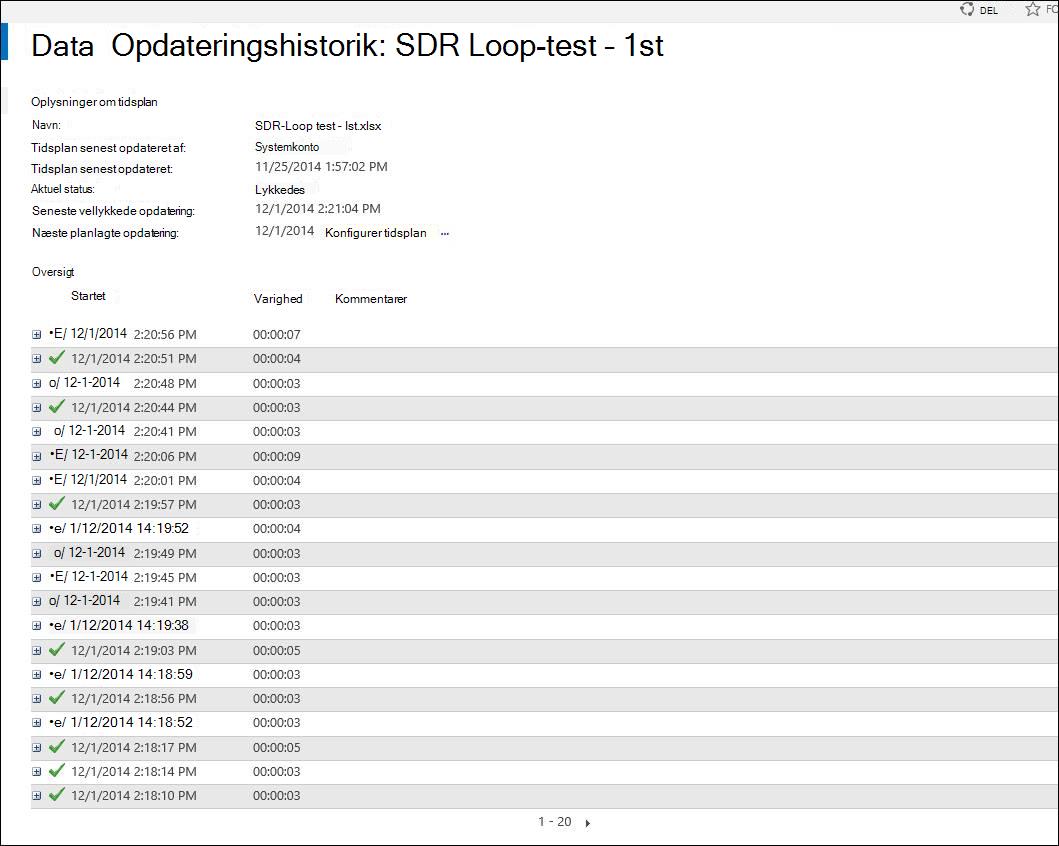Click green checkmark for 2:20:44 PM refresh
The width and height of the screenshot is (1059, 846).
pos(57,406)
